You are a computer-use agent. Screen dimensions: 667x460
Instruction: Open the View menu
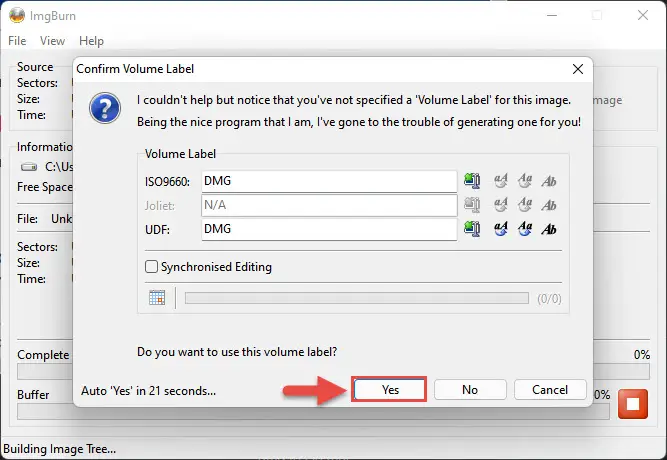click(52, 41)
